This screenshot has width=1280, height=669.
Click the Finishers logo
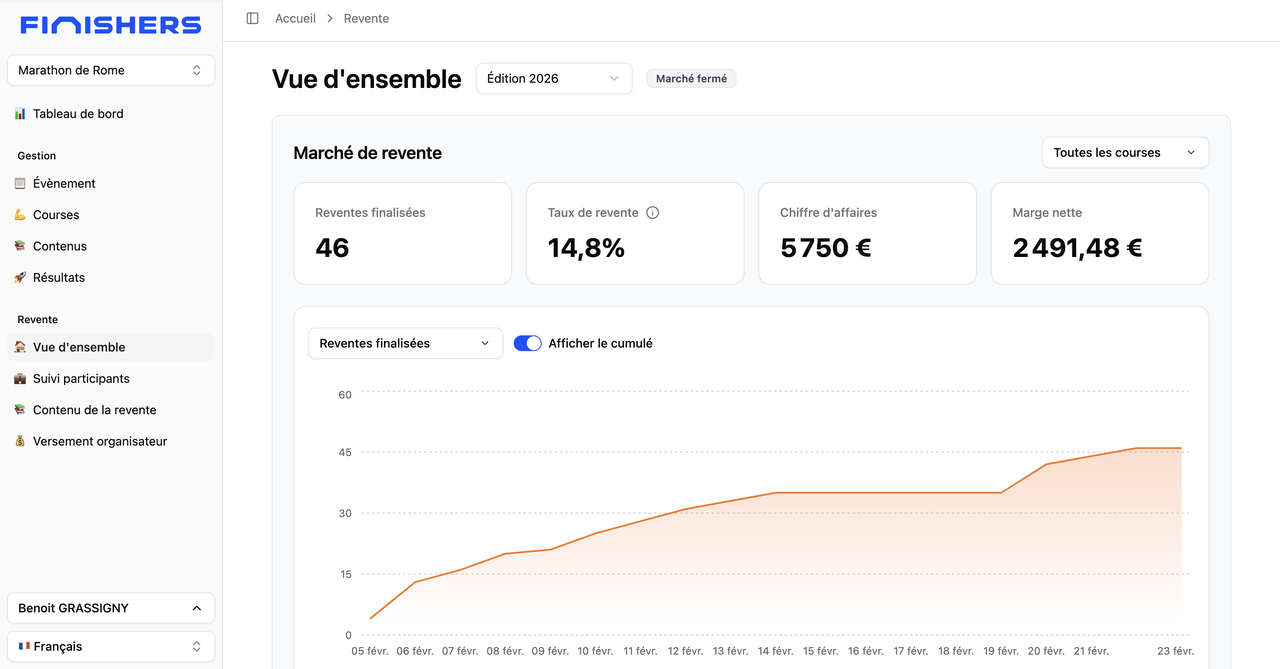(110, 25)
